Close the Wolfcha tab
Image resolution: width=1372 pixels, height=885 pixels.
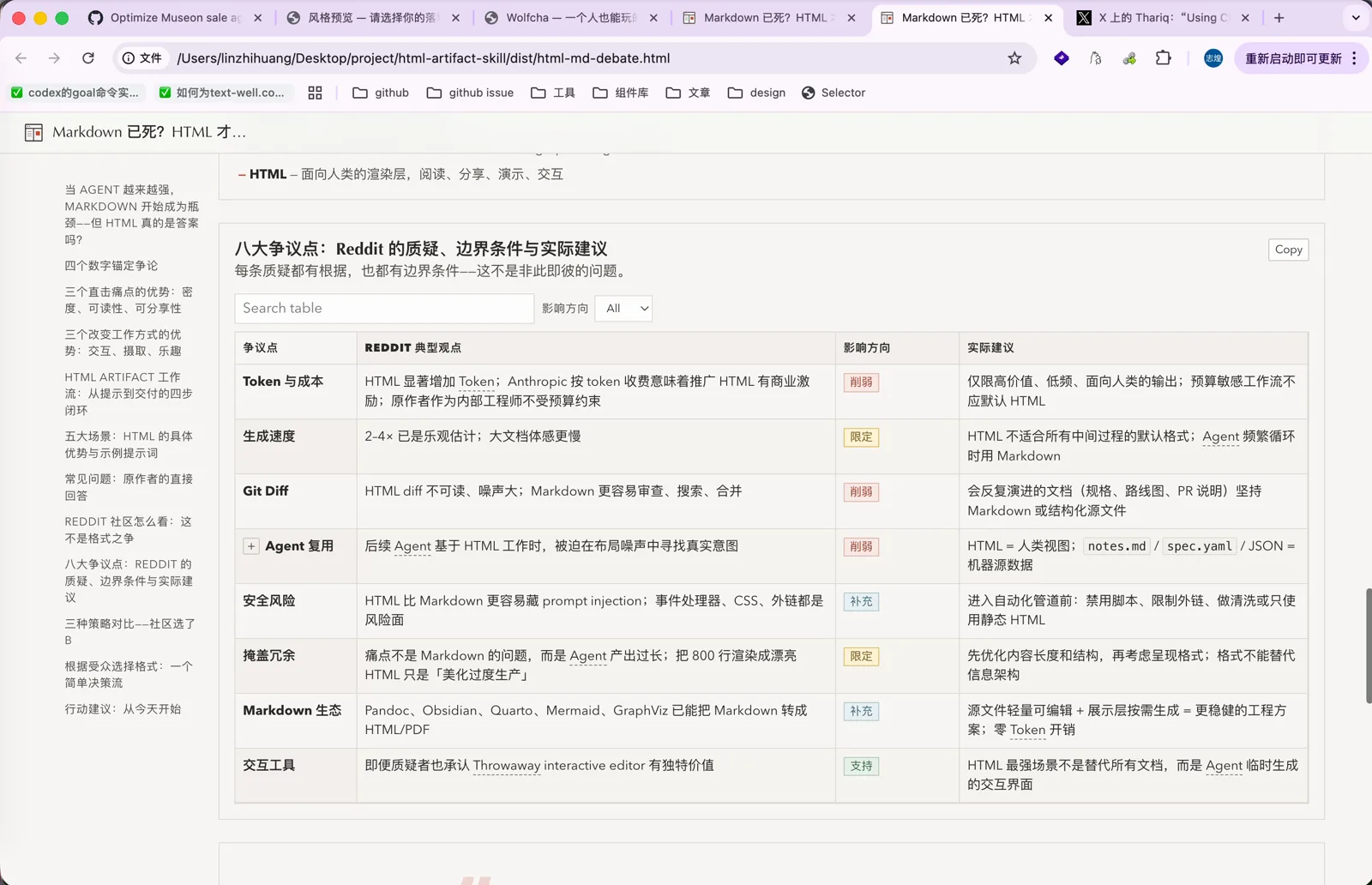[653, 17]
